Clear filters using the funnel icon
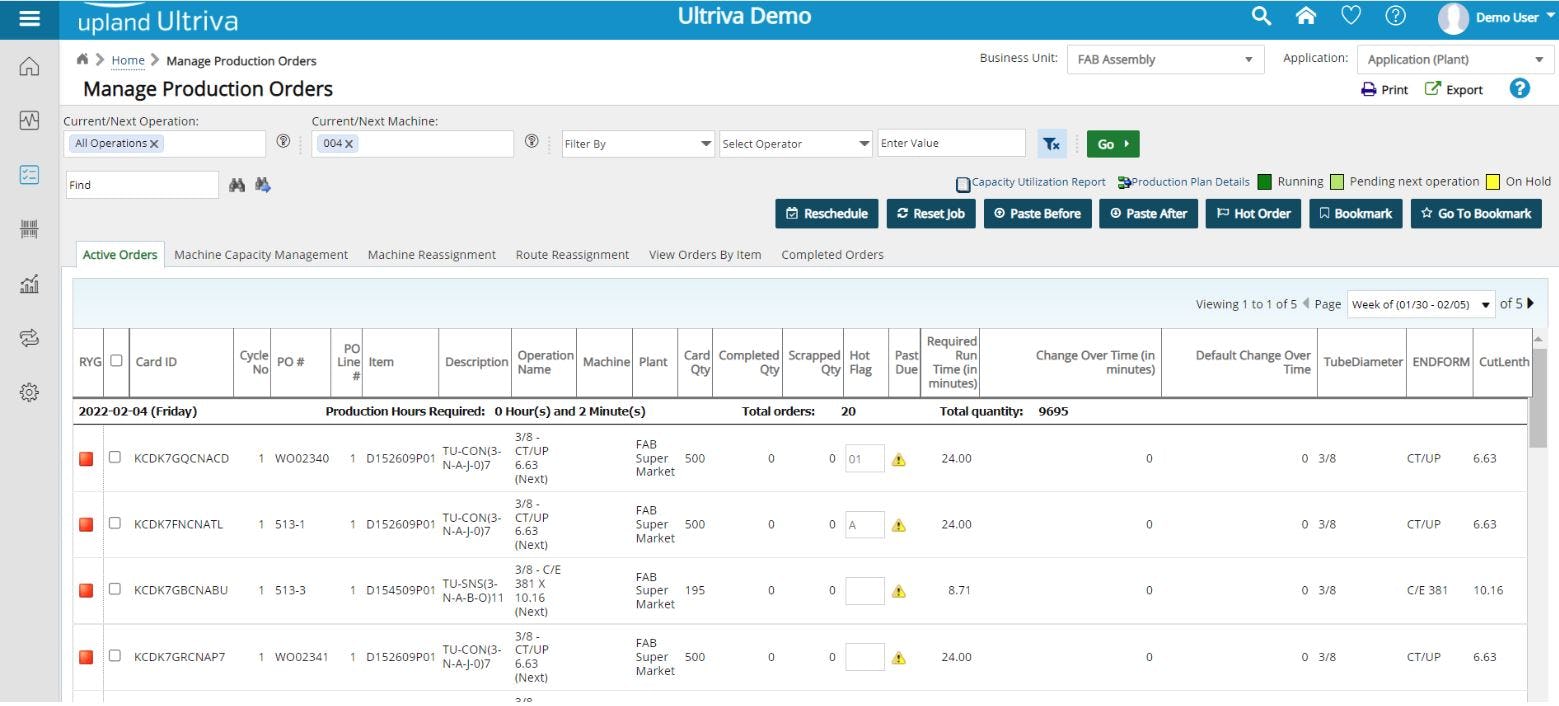The image size is (1559, 706). (x=1051, y=143)
